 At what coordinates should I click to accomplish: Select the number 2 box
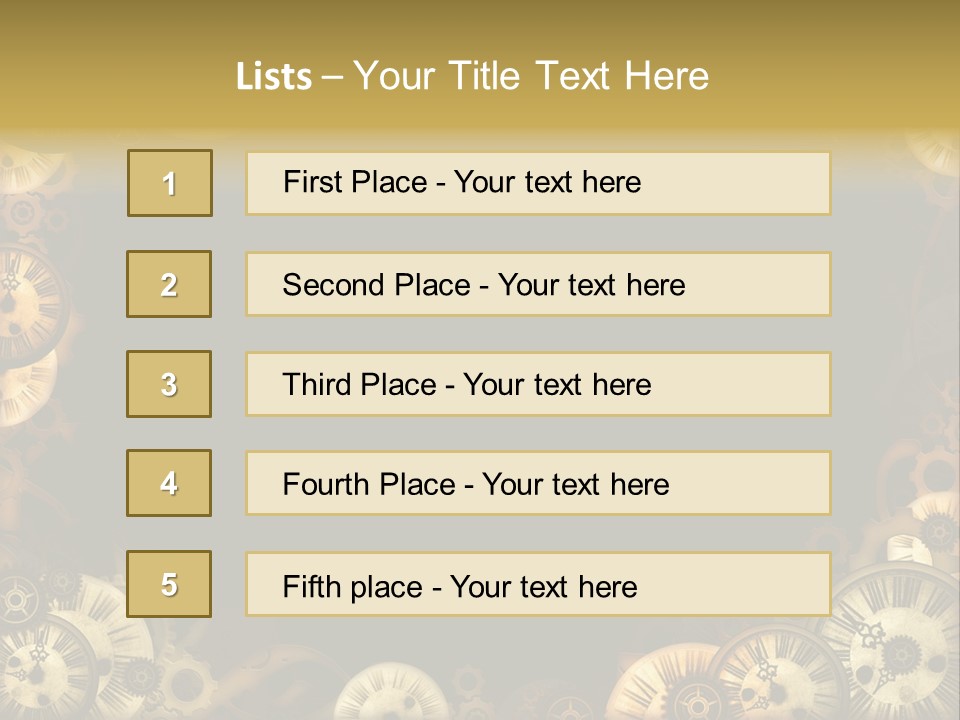point(169,284)
